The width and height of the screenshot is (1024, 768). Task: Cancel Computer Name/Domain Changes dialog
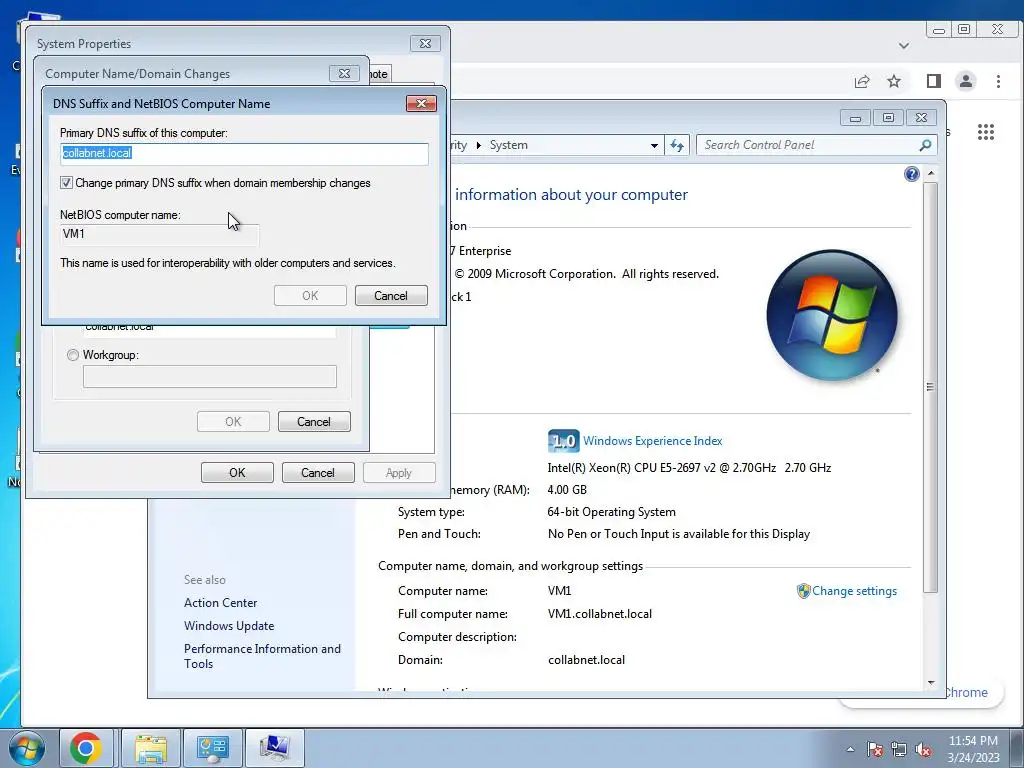point(314,422)
